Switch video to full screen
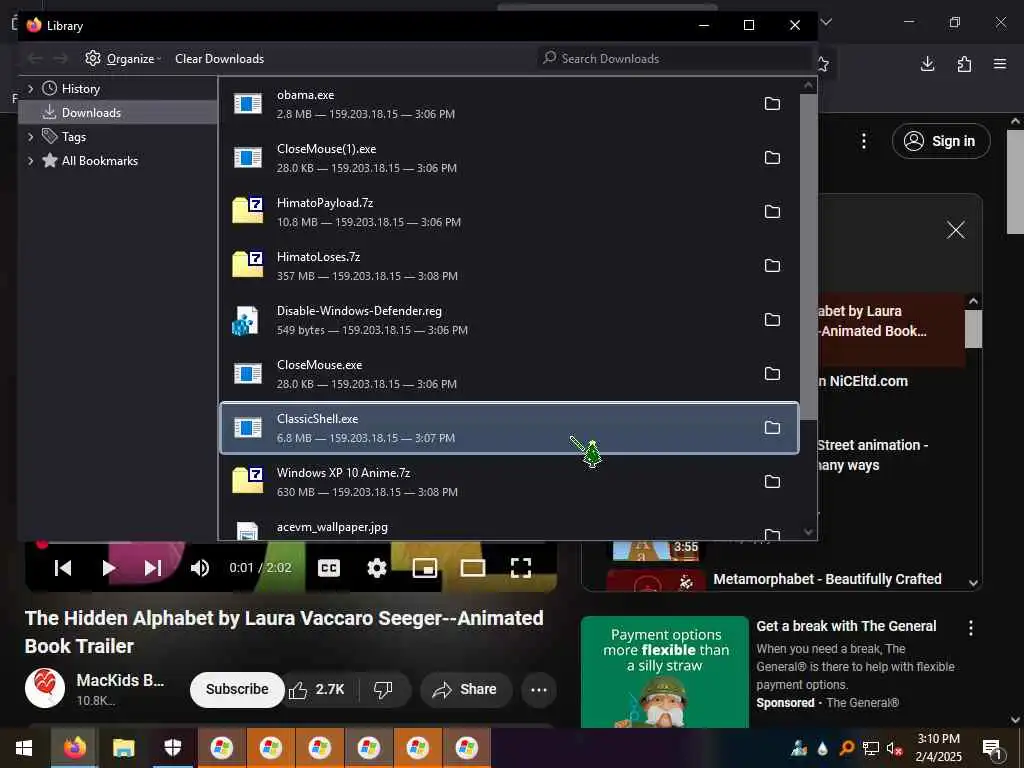Image resolution: width=1024 pixels, height=768 pixels. click(520, 568)
